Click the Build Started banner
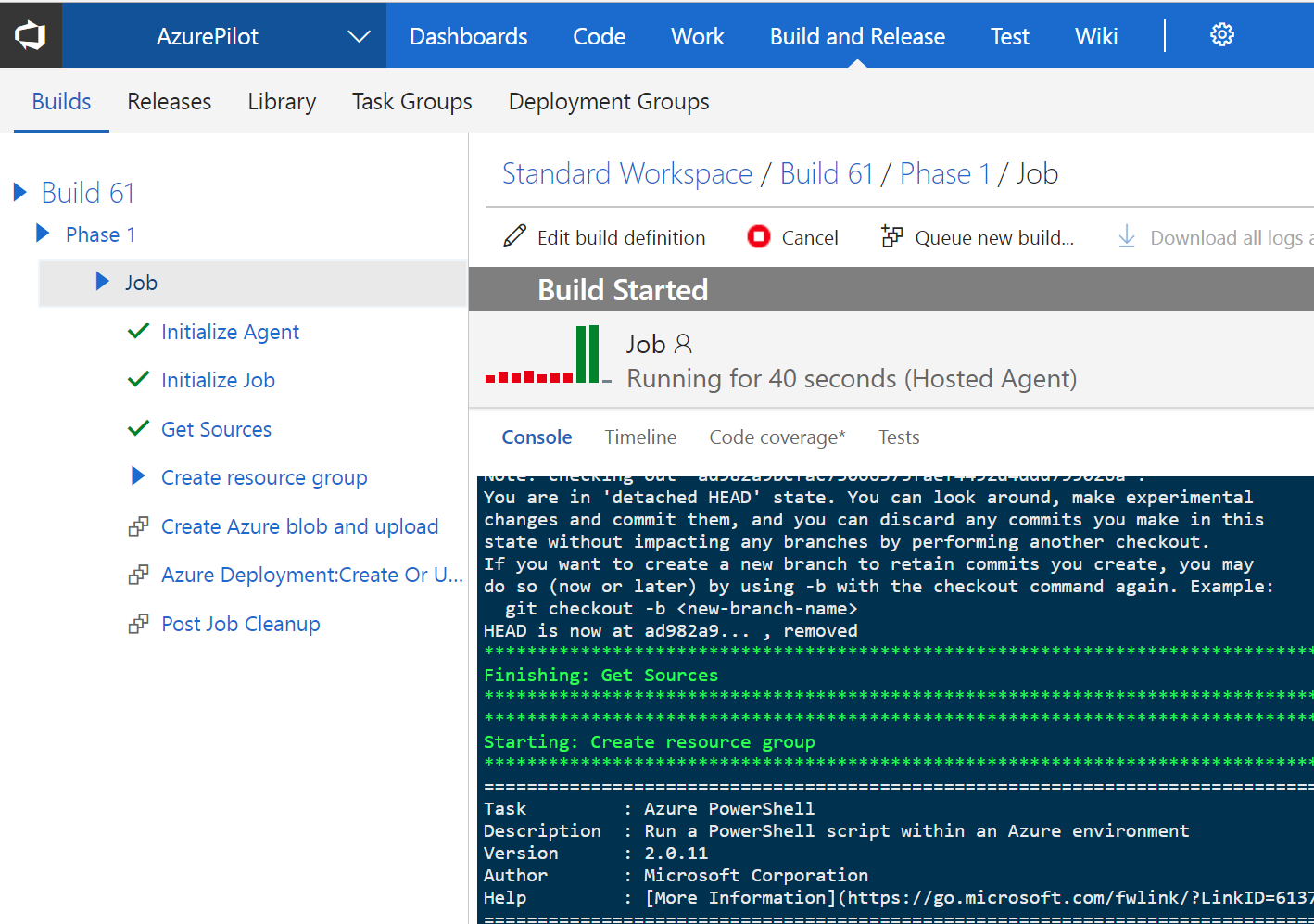 point(891,290)
